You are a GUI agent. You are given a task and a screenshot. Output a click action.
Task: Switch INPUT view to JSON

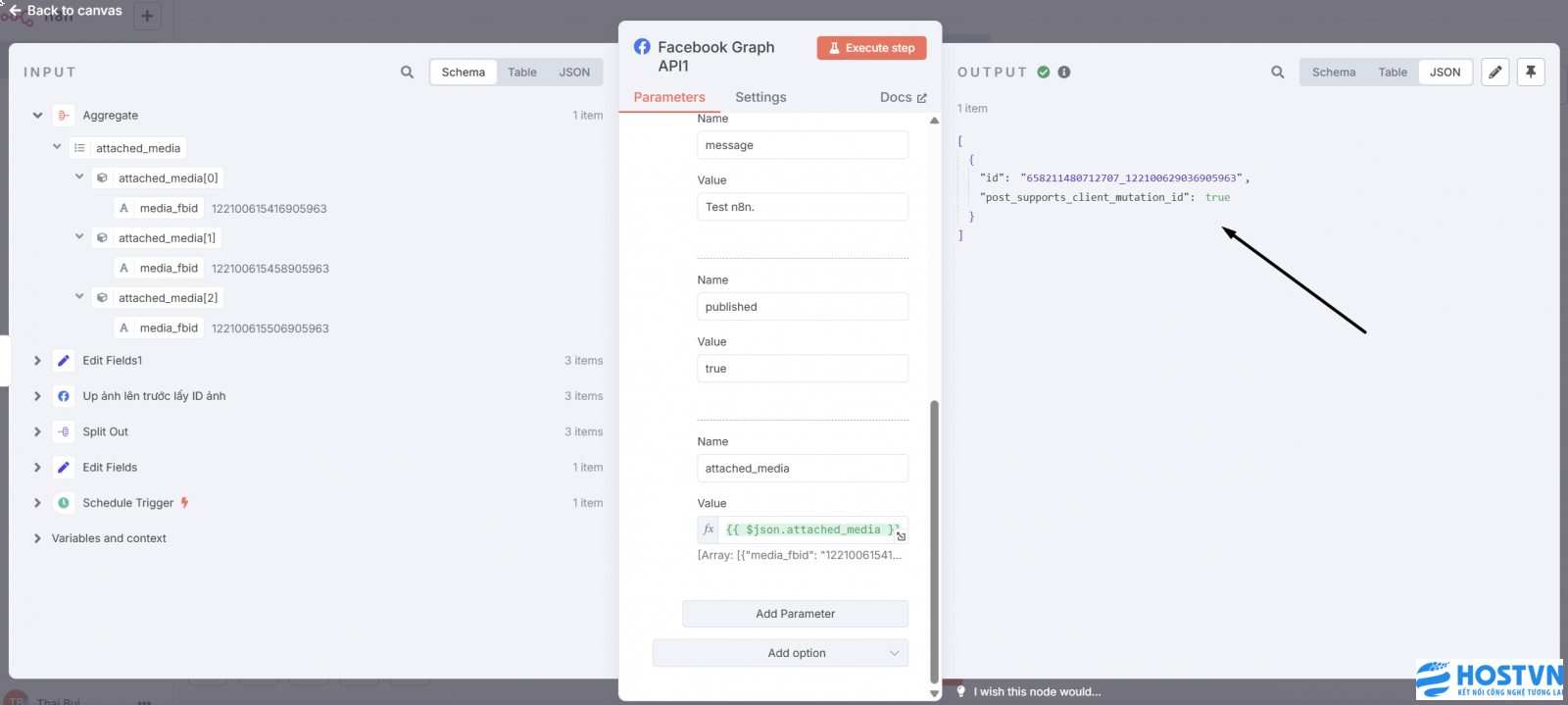coord(574,73)
